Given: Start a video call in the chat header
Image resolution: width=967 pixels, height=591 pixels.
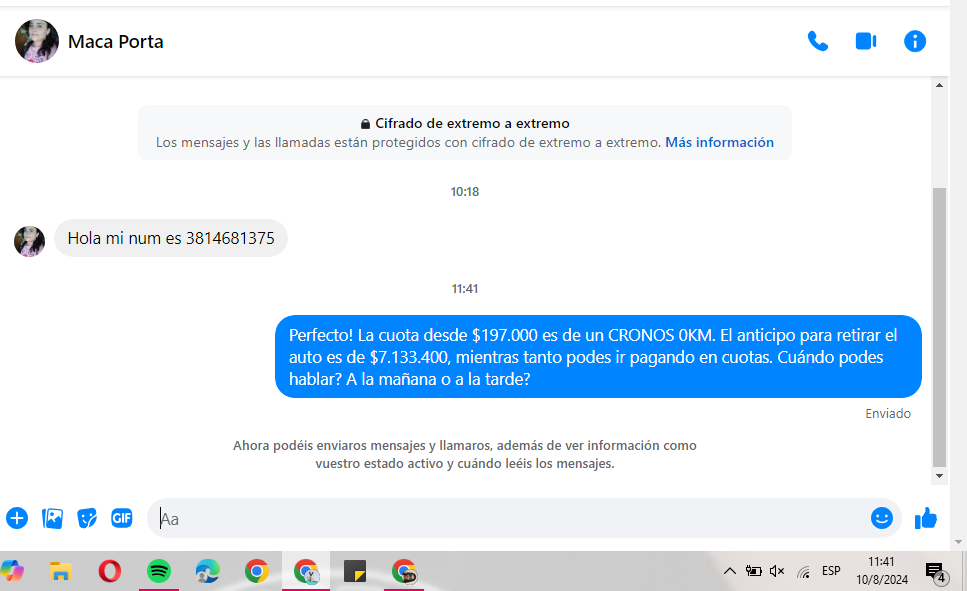Looking at the screenshot, I should 865,41.
